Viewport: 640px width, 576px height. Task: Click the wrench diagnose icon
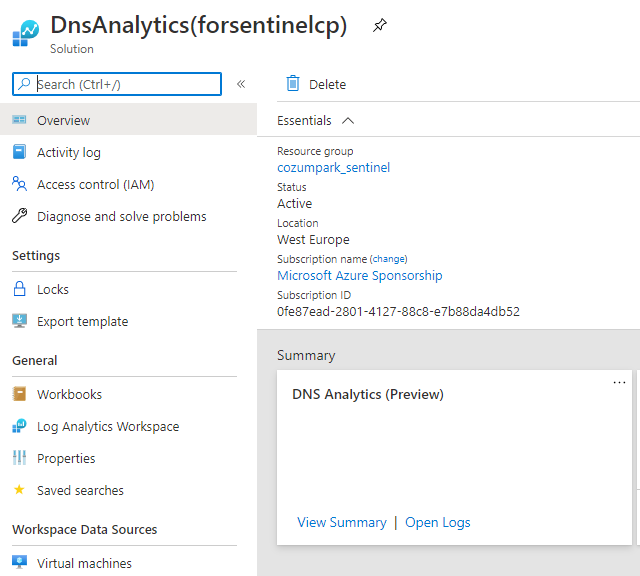pyautogui.click(x=19, y=216)
